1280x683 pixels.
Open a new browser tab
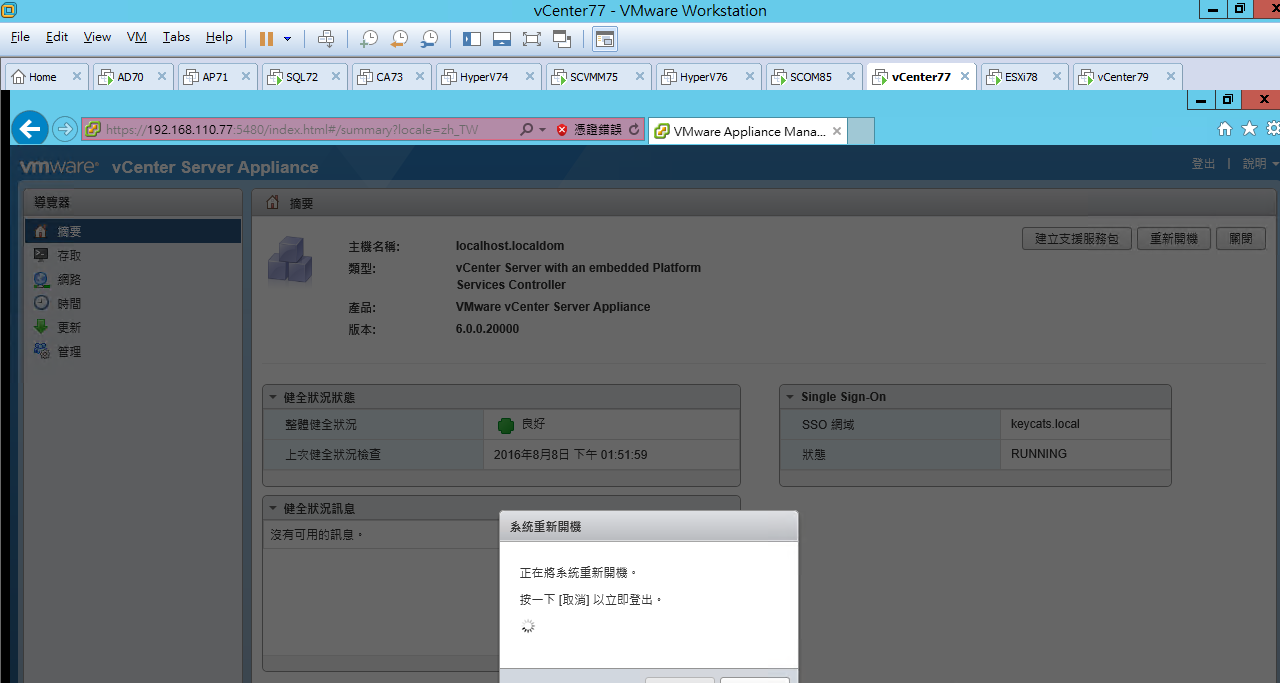point(861,131)
